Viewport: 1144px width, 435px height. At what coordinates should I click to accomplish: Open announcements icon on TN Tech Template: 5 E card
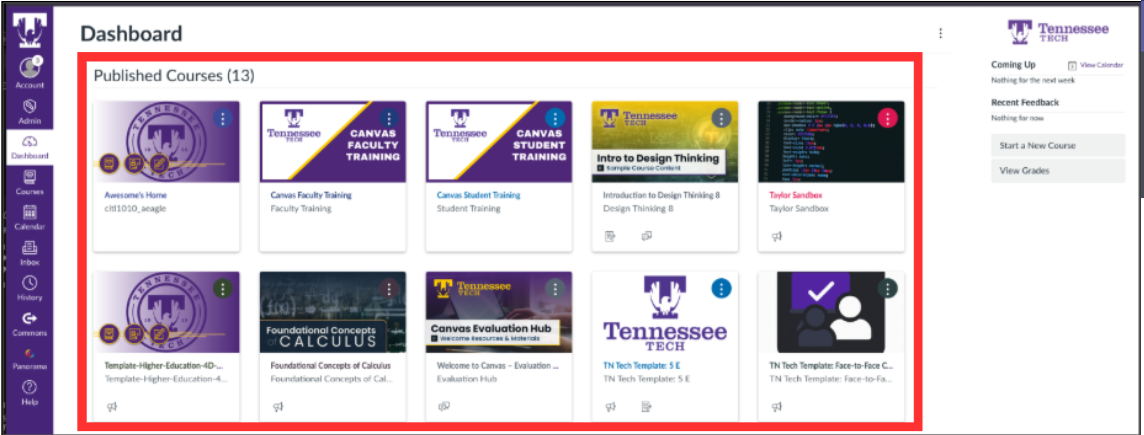click(610, 407)
